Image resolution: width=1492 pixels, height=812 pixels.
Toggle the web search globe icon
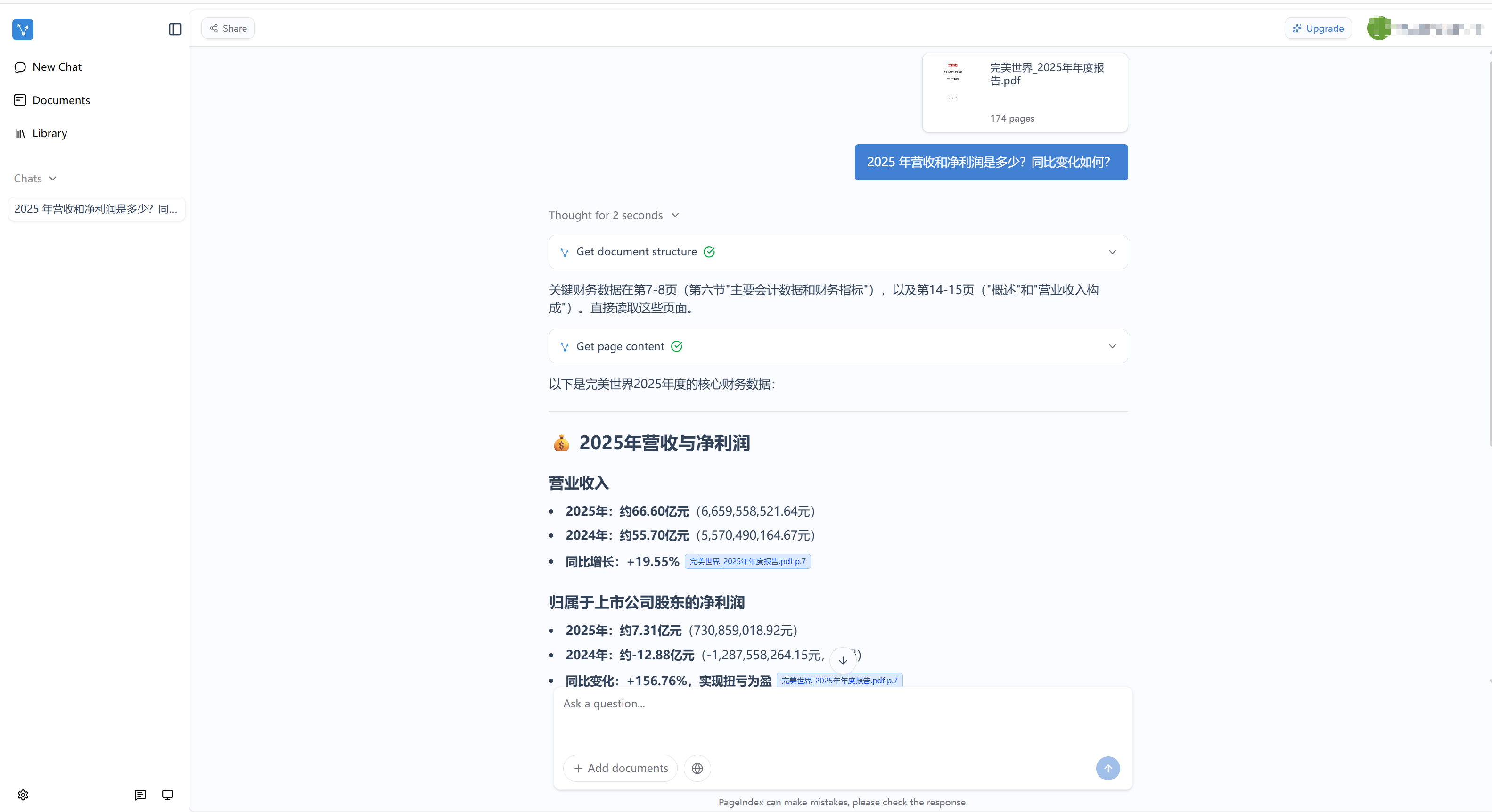pyautogui.click(x=697, y=768)
